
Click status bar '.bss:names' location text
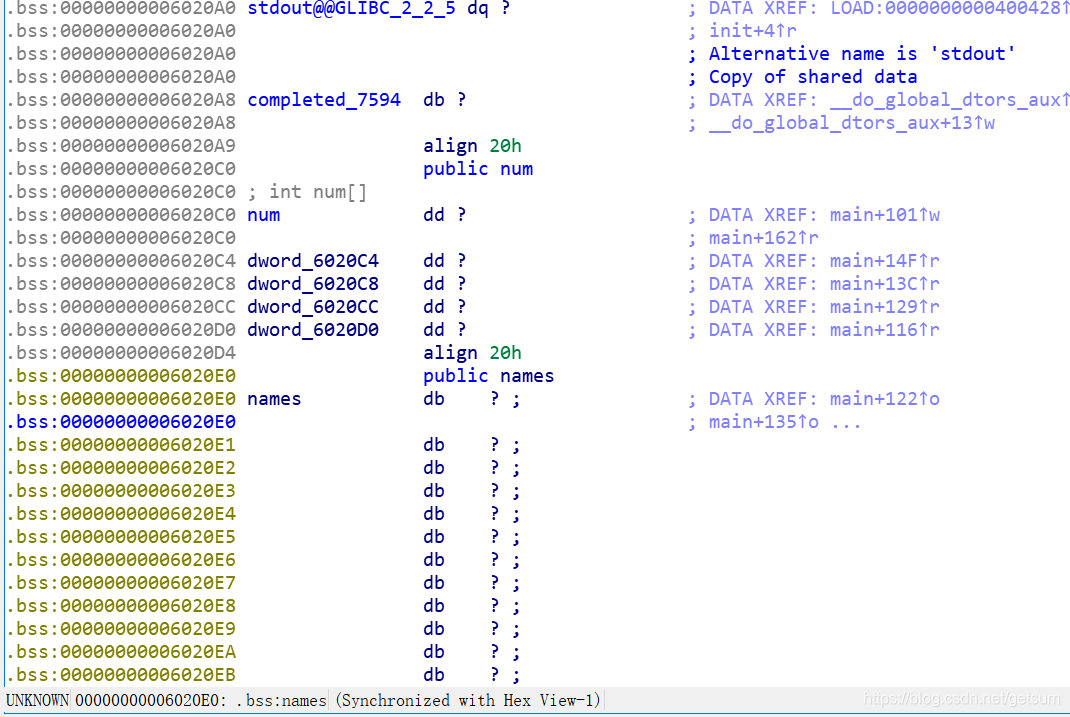(281, 701)
